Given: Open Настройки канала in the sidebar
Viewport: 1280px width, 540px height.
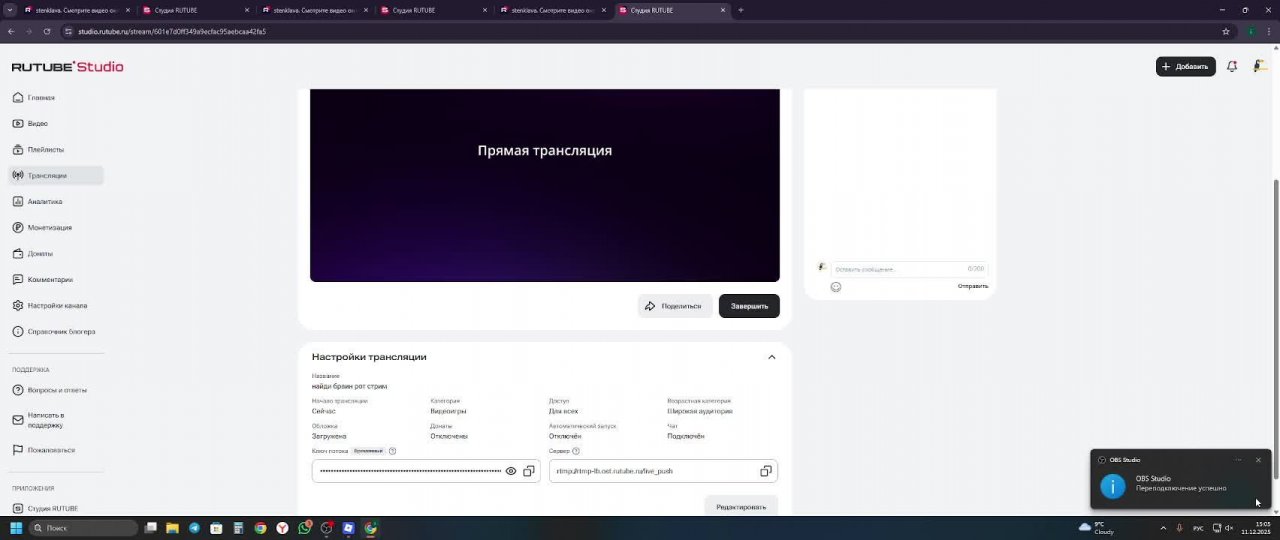Looking at the screenshot, I should [57, 306].
